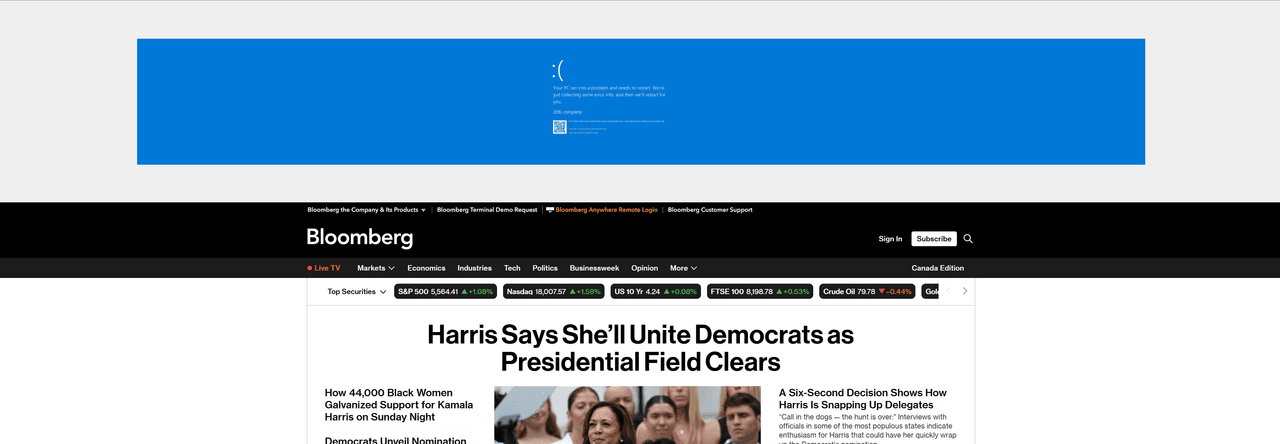
Task: Open the Six-Second Decision article
Action: tap(863, 399)
